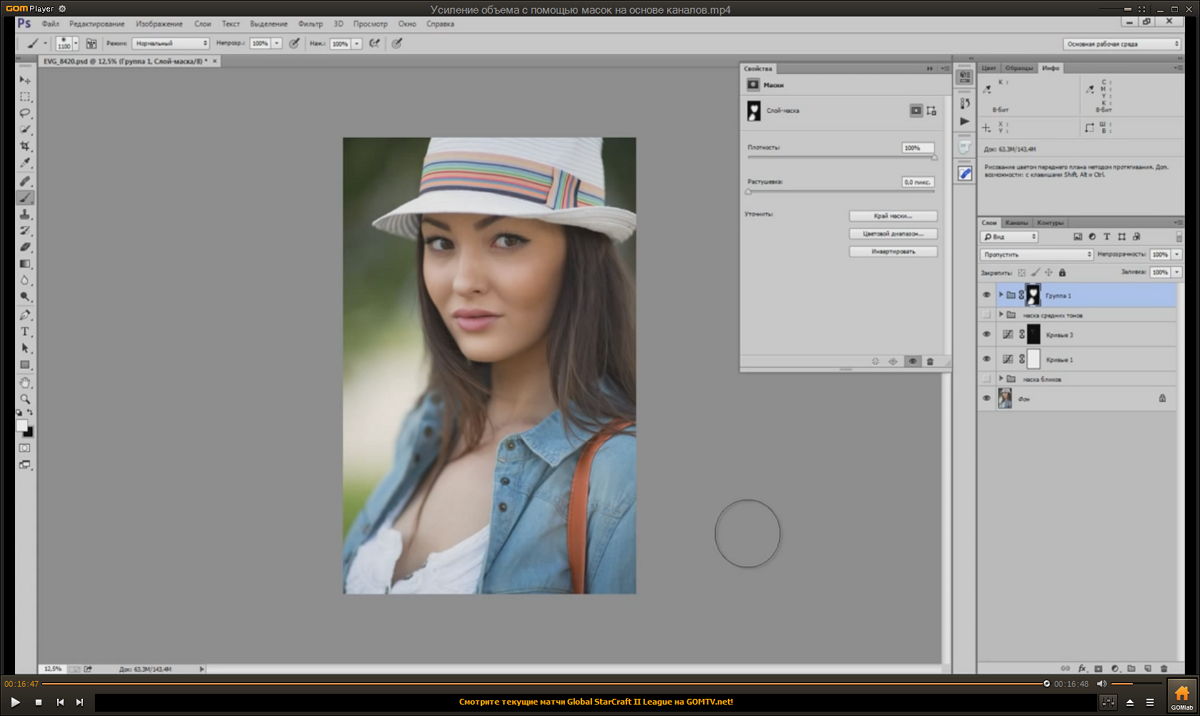Click the Плотность slider handle
Image resolution: width=1200 pixels, height=716 pixels.
coord(935,158)
